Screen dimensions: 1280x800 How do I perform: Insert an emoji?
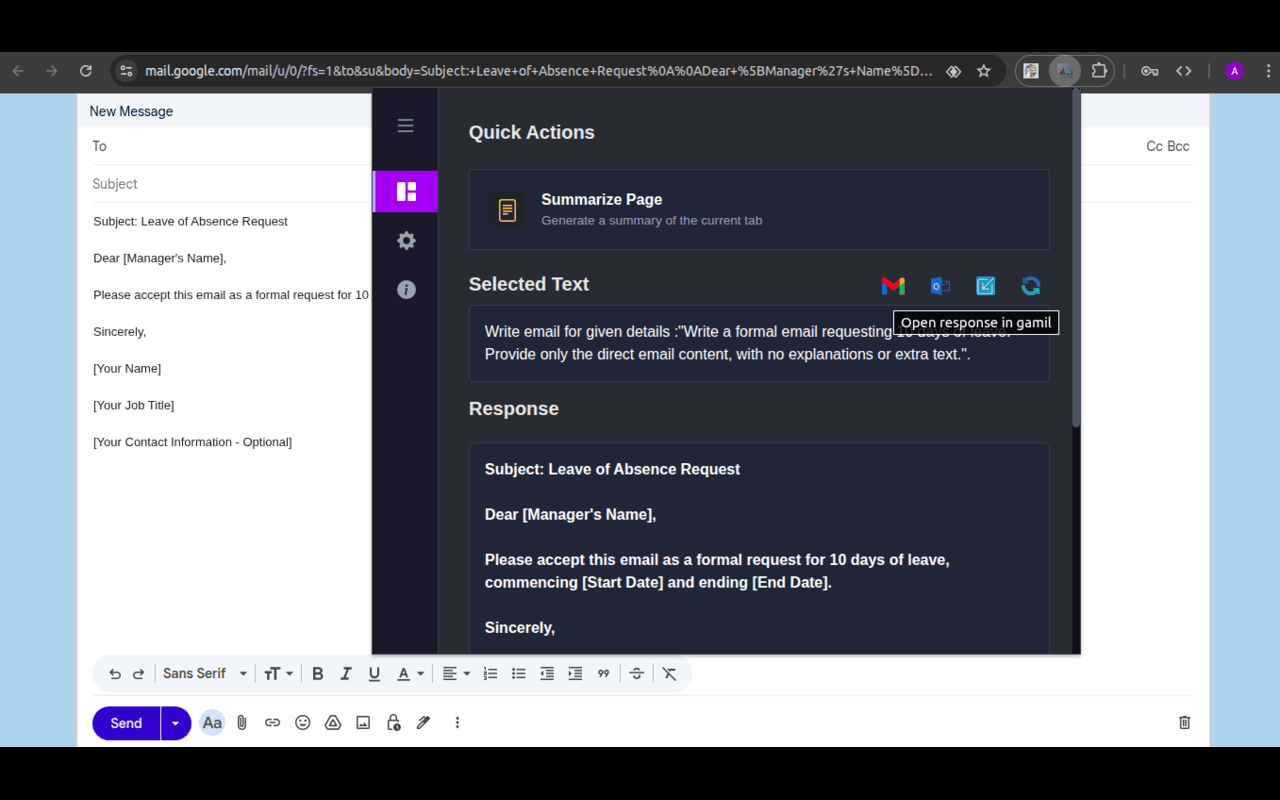point(303,723)
